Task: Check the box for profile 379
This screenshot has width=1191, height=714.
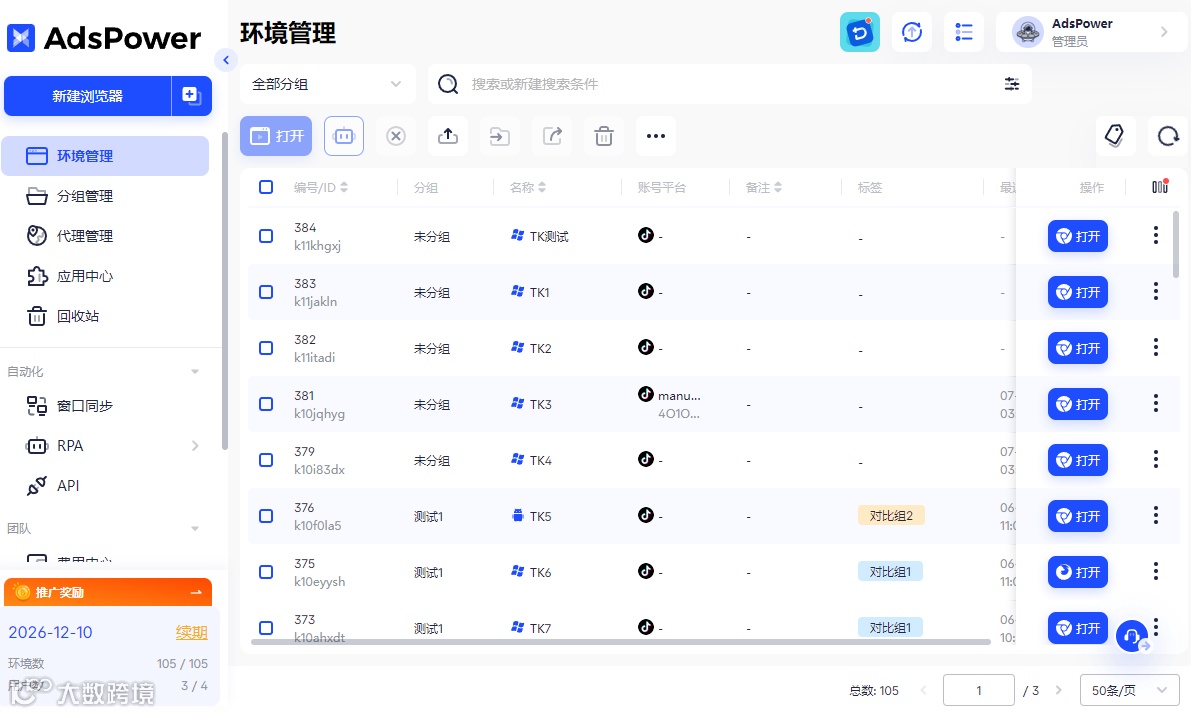Action: click(x=266, y=460)
